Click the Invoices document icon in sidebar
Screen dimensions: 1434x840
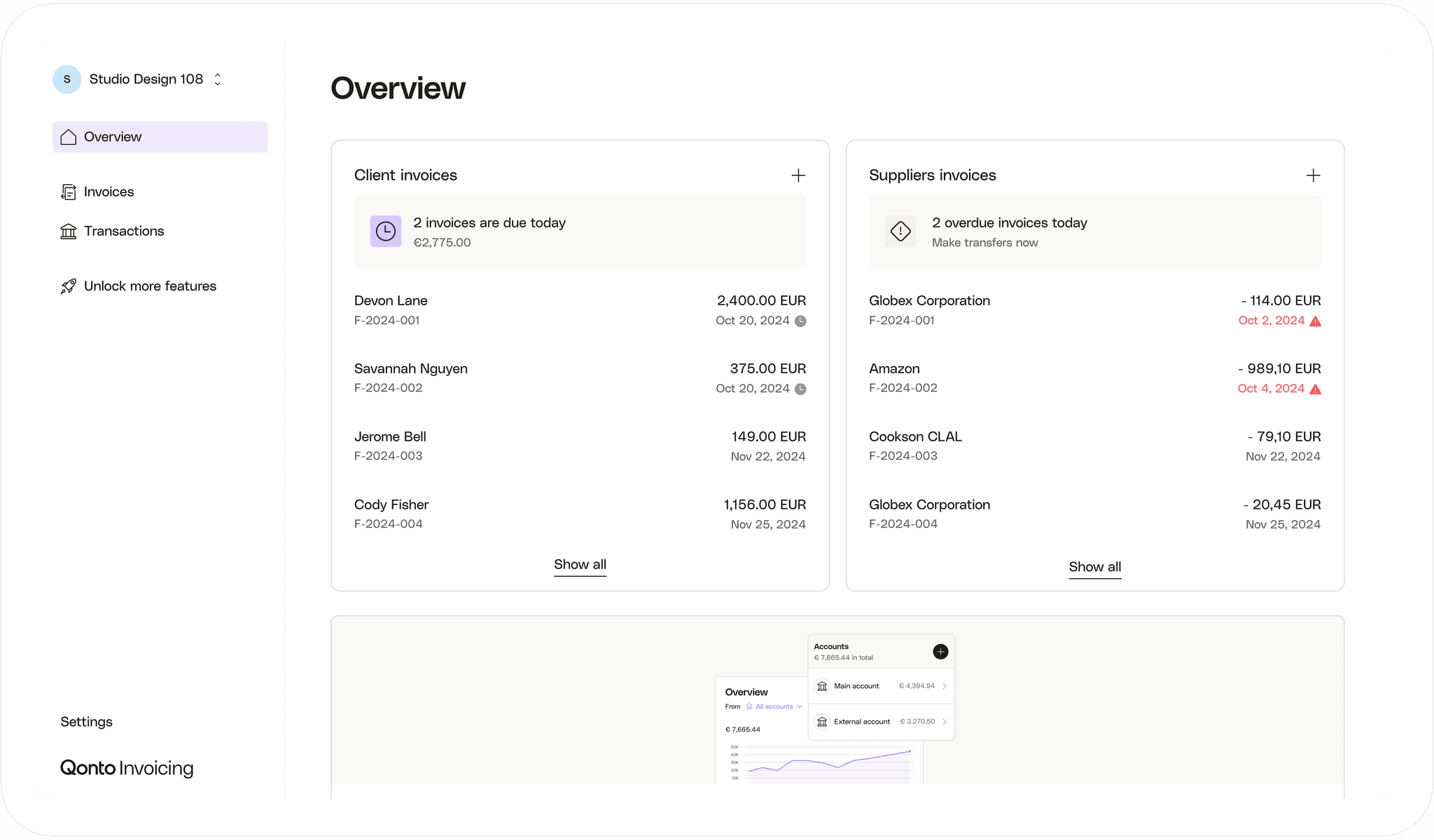pyautogui.click(x=68, y=192)
